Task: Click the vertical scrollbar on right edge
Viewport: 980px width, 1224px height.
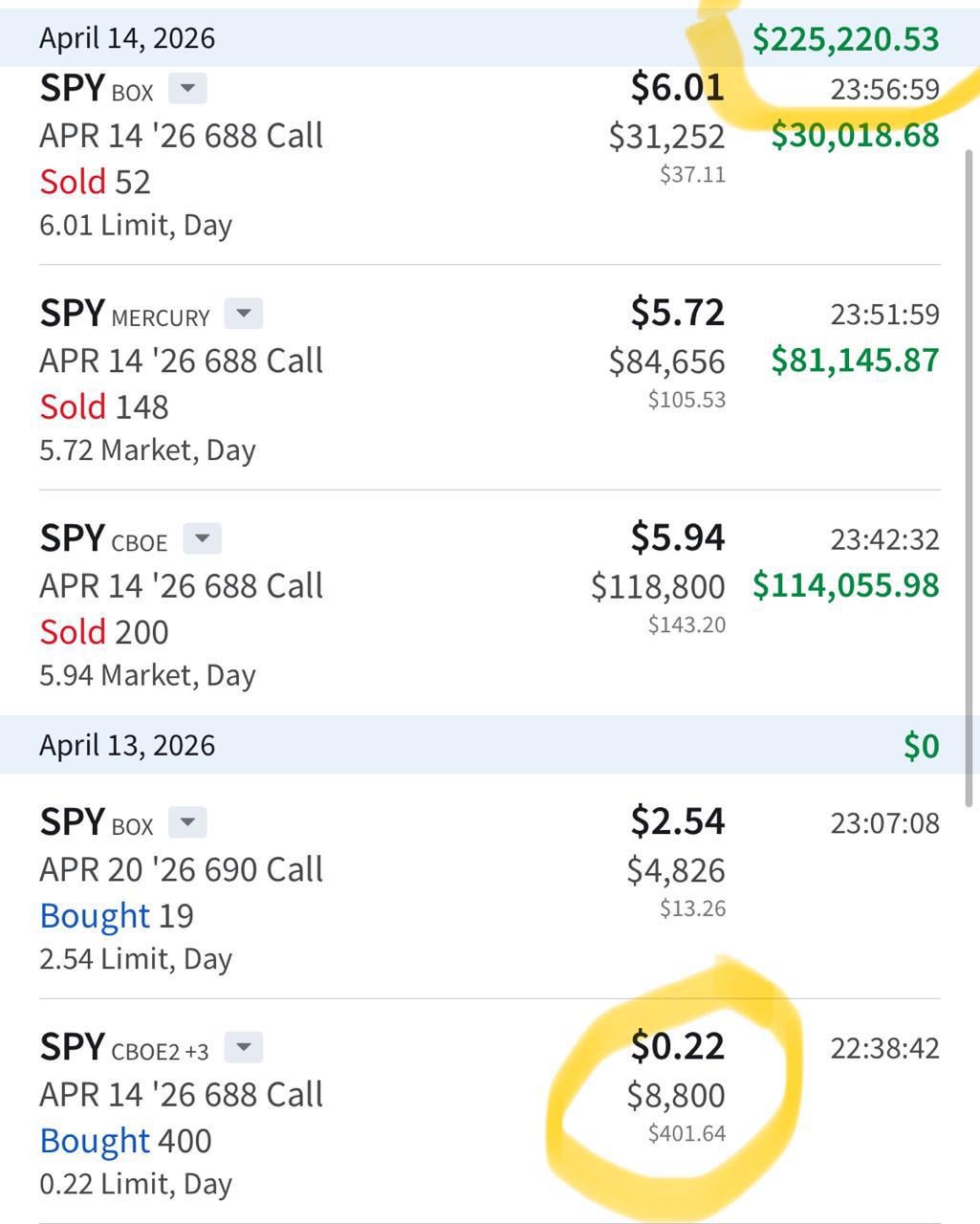Action: pyautogui.click(x=971, y=430)
